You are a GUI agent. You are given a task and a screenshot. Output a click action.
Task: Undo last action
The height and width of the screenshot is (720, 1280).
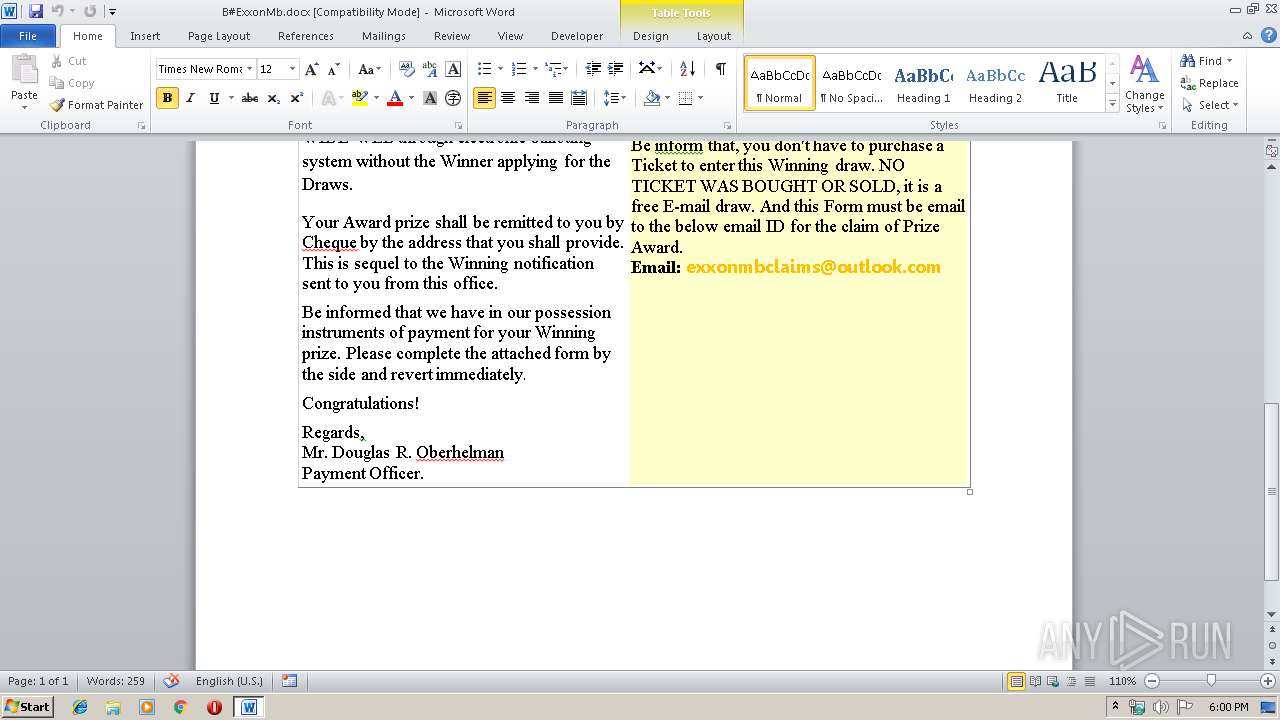[x=58, y=11]
